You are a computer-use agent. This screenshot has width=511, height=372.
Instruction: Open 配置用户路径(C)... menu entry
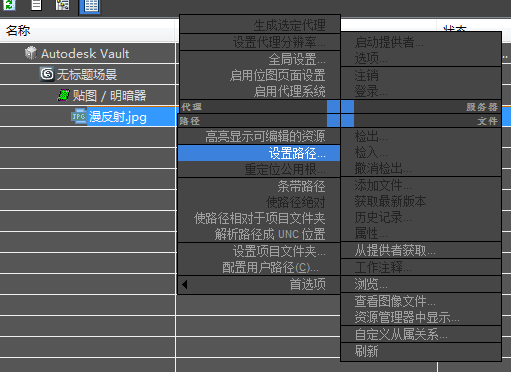coord(259,267)
